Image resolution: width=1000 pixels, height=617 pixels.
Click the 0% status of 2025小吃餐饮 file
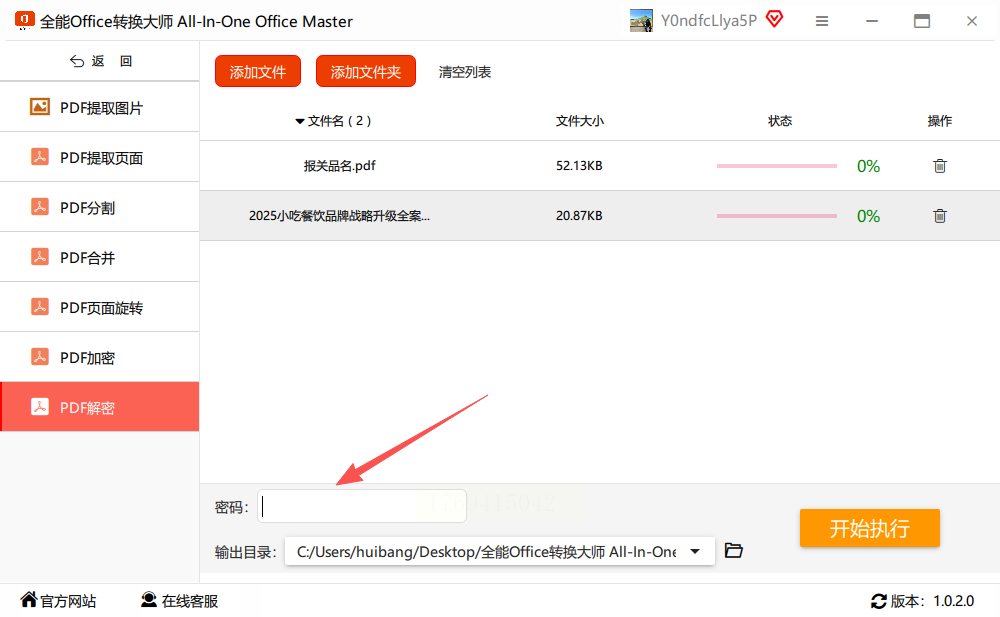pyautogui.click(x=868, y=216)
